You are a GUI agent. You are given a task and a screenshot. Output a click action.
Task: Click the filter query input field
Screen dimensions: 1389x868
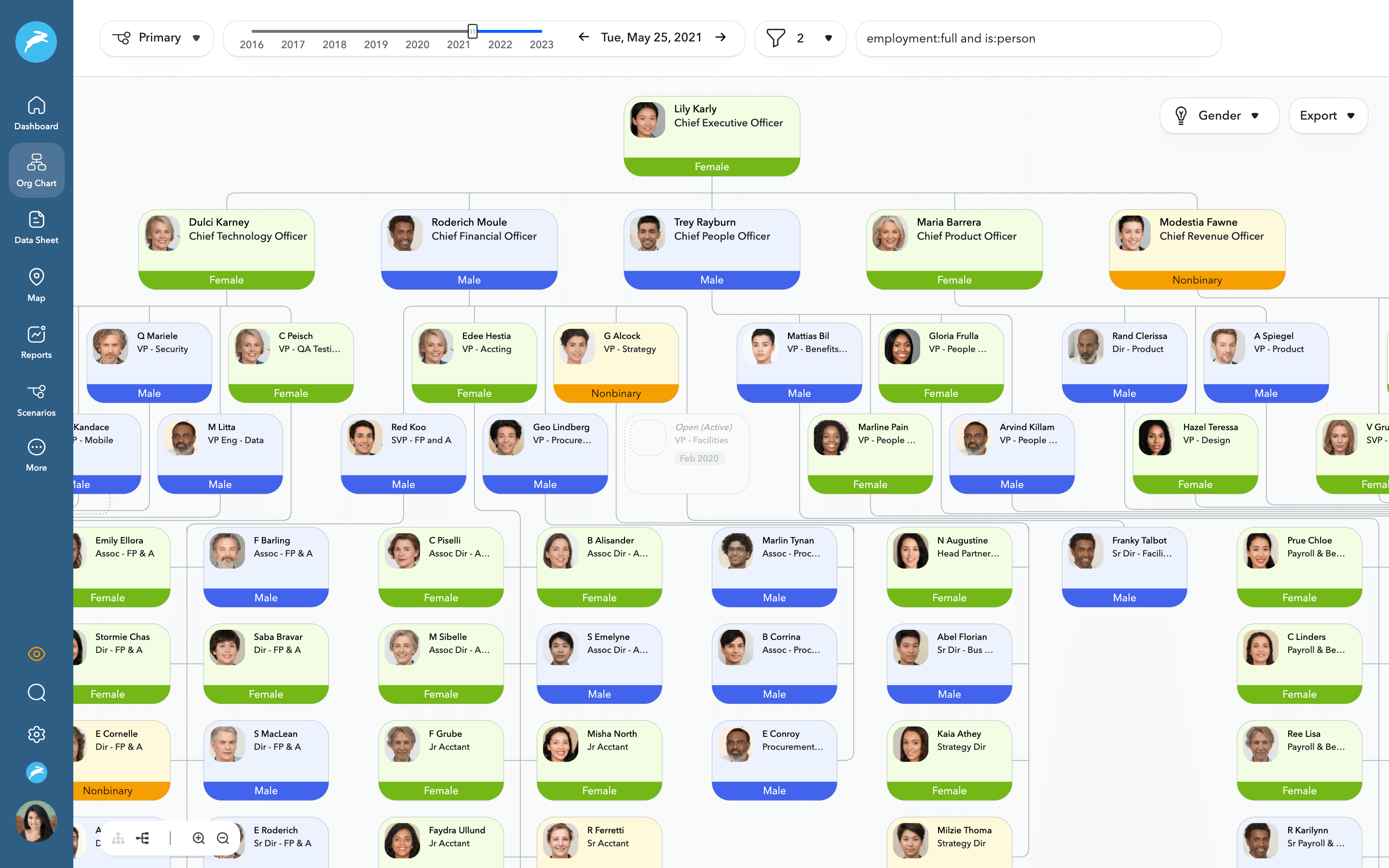(1038, 39)
